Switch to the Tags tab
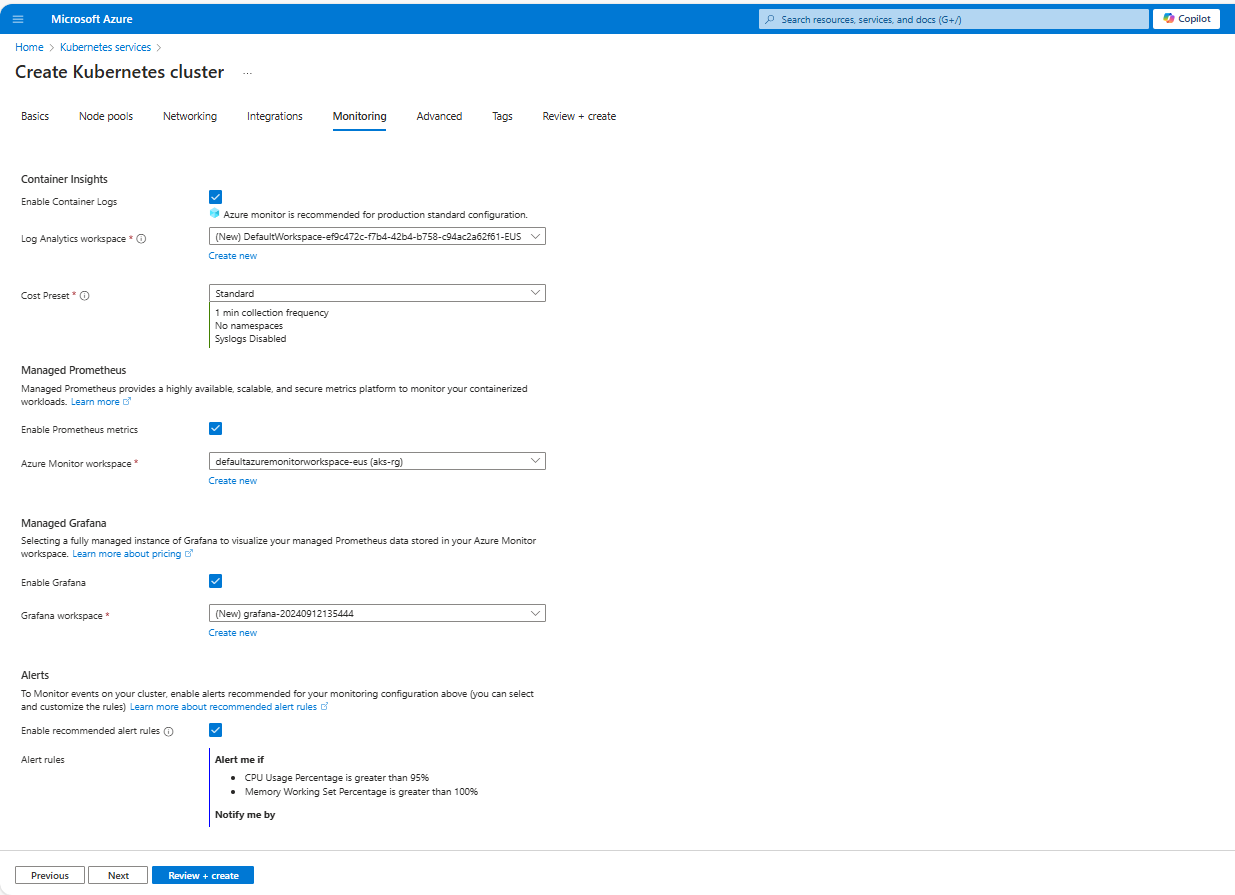The width and height of the screenshot is (1235, 895). pos(502,116)
